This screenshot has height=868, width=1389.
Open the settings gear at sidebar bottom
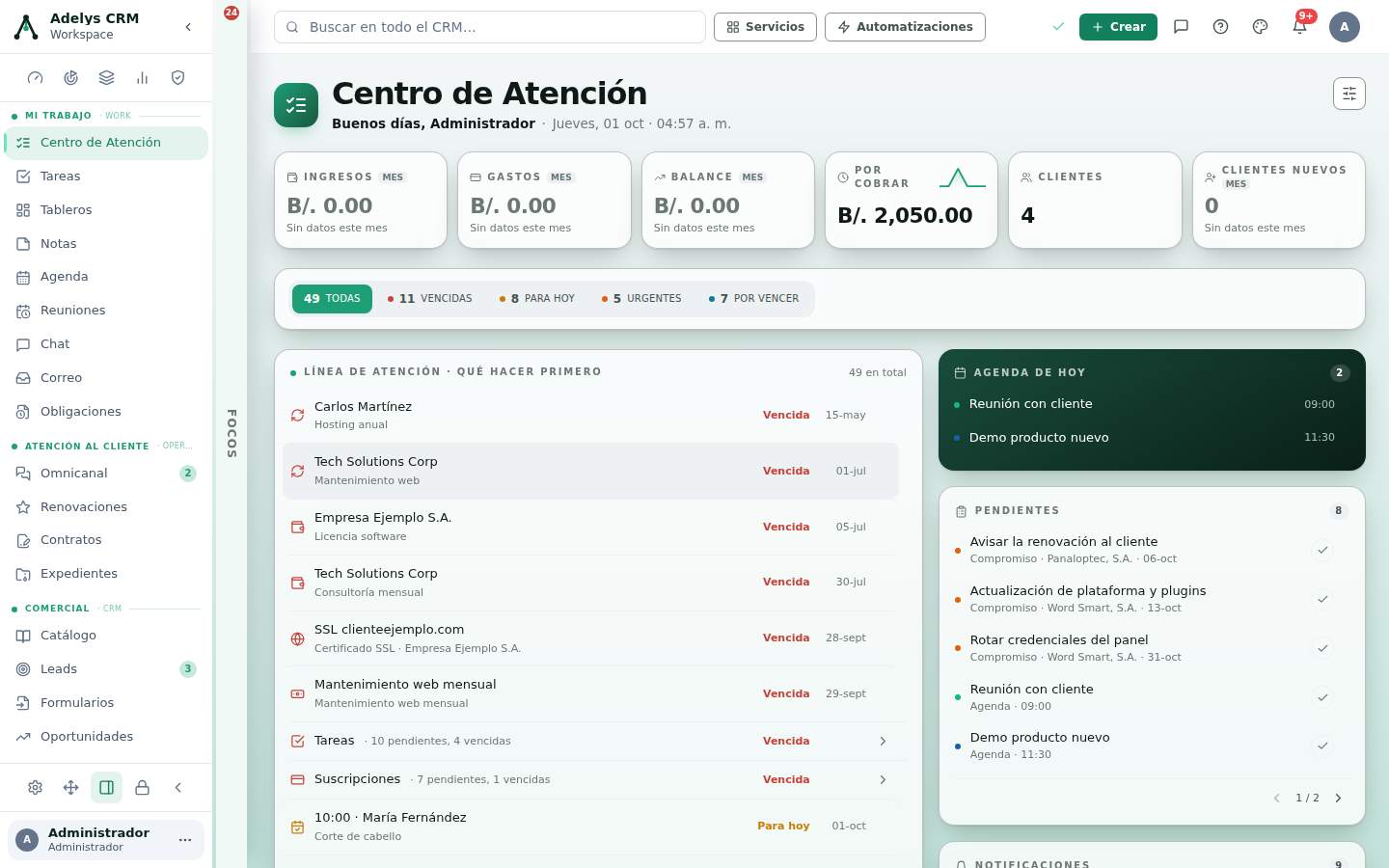coord(36,788)
